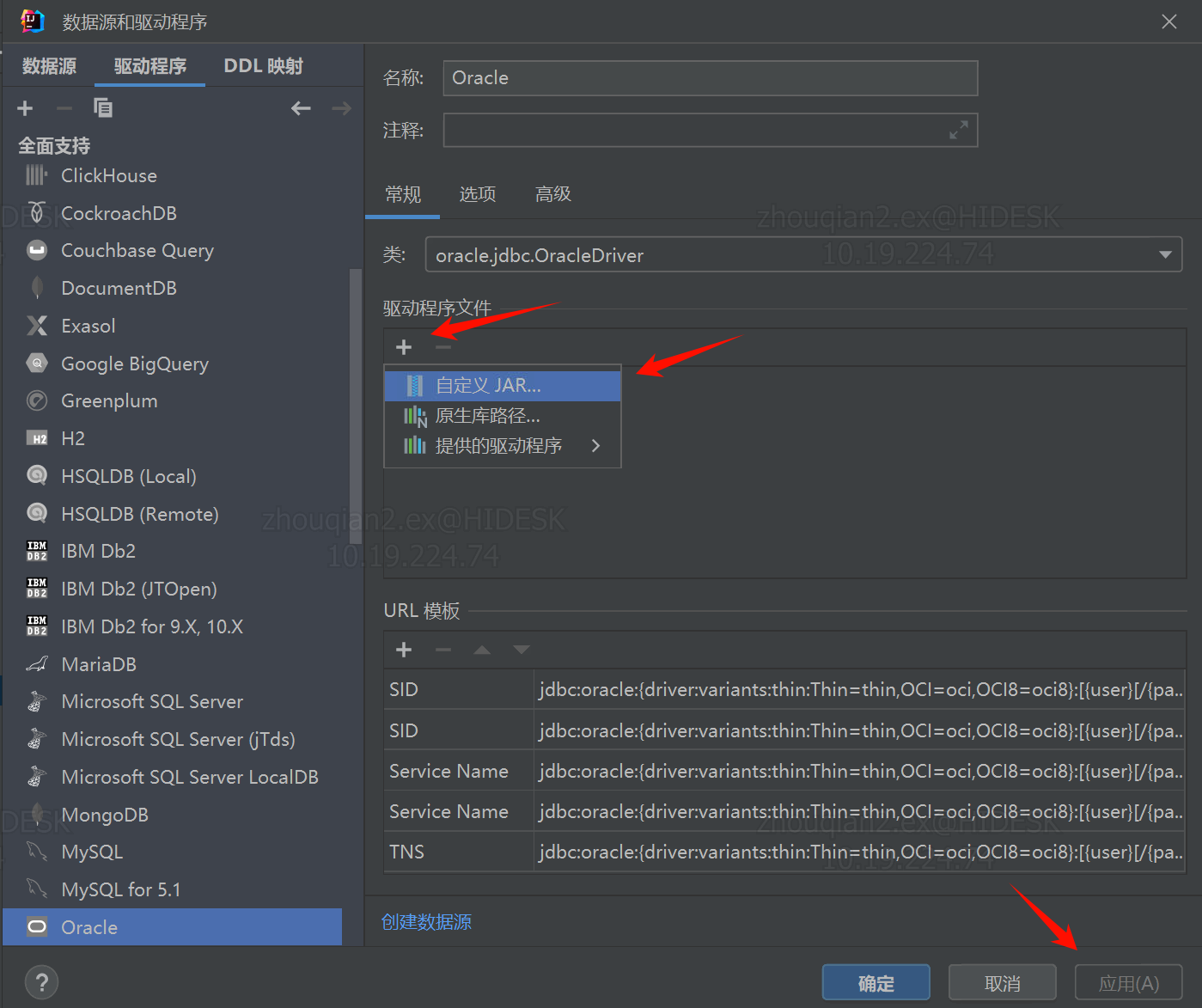1202x1008 pixels.
Task: Add a new driver with plus icon
Action: click(25, 108)
